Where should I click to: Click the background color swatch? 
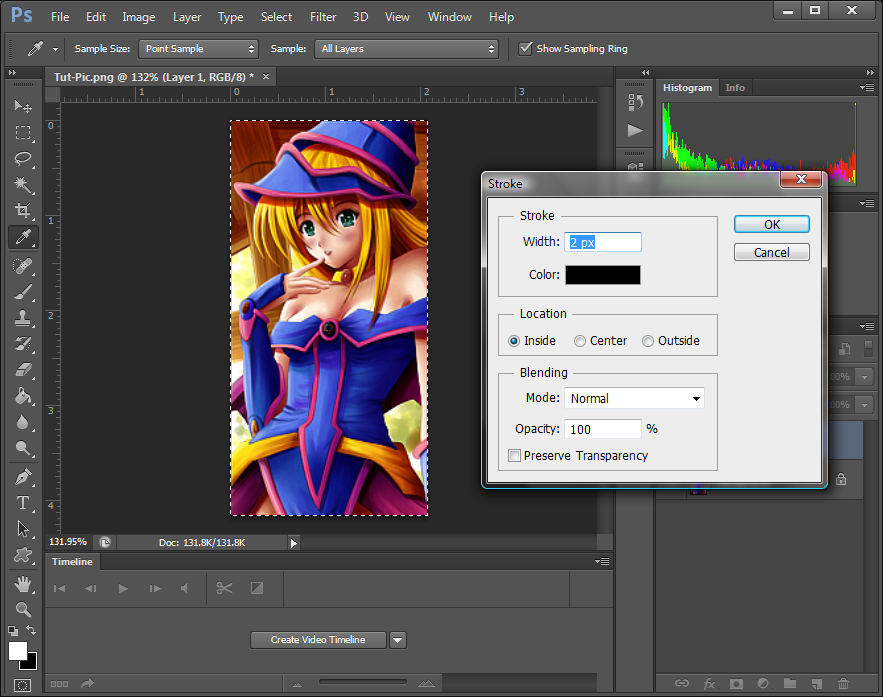click(x=32, y=664)
